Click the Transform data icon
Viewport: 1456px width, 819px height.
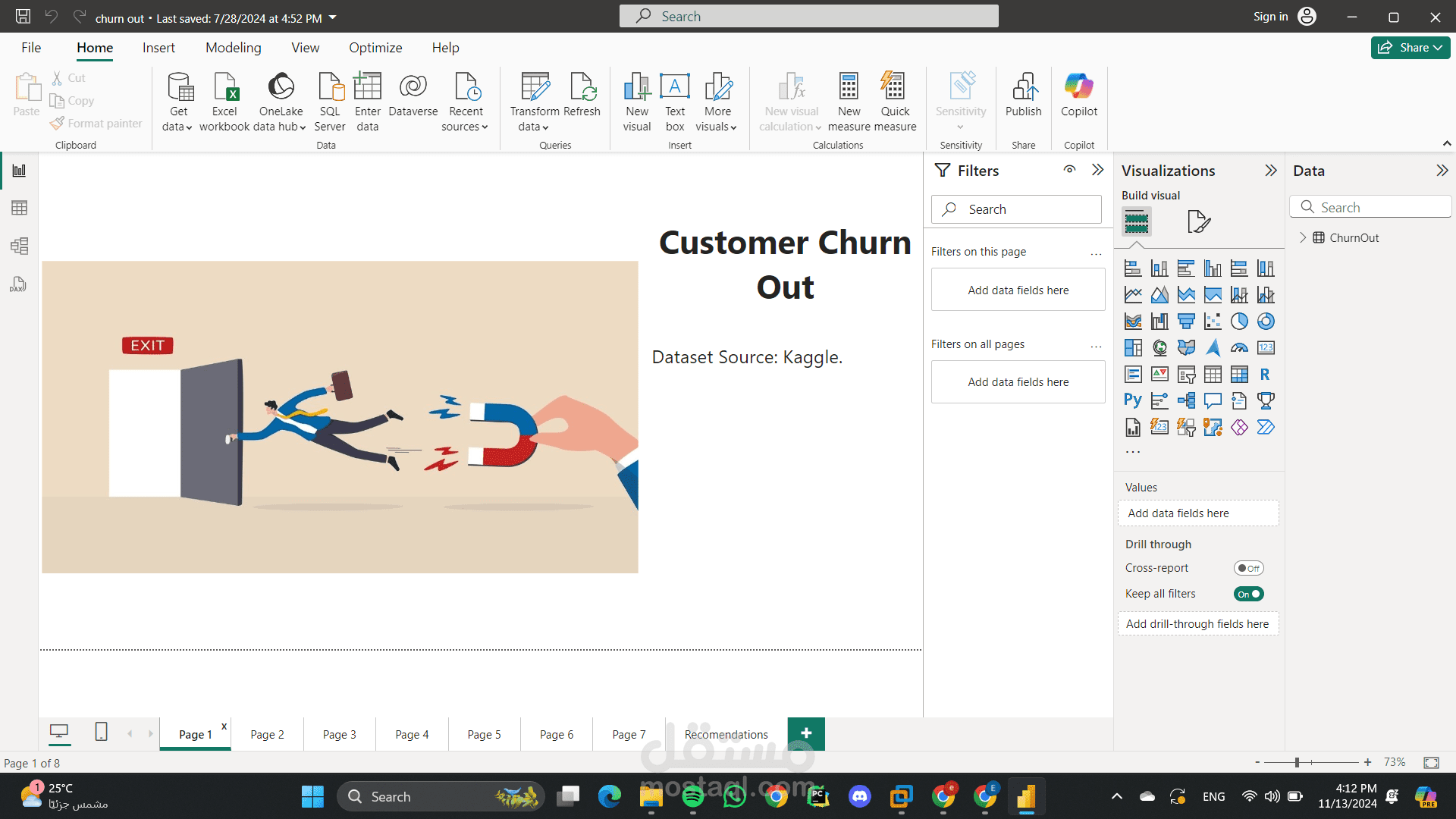coord(535,89)
